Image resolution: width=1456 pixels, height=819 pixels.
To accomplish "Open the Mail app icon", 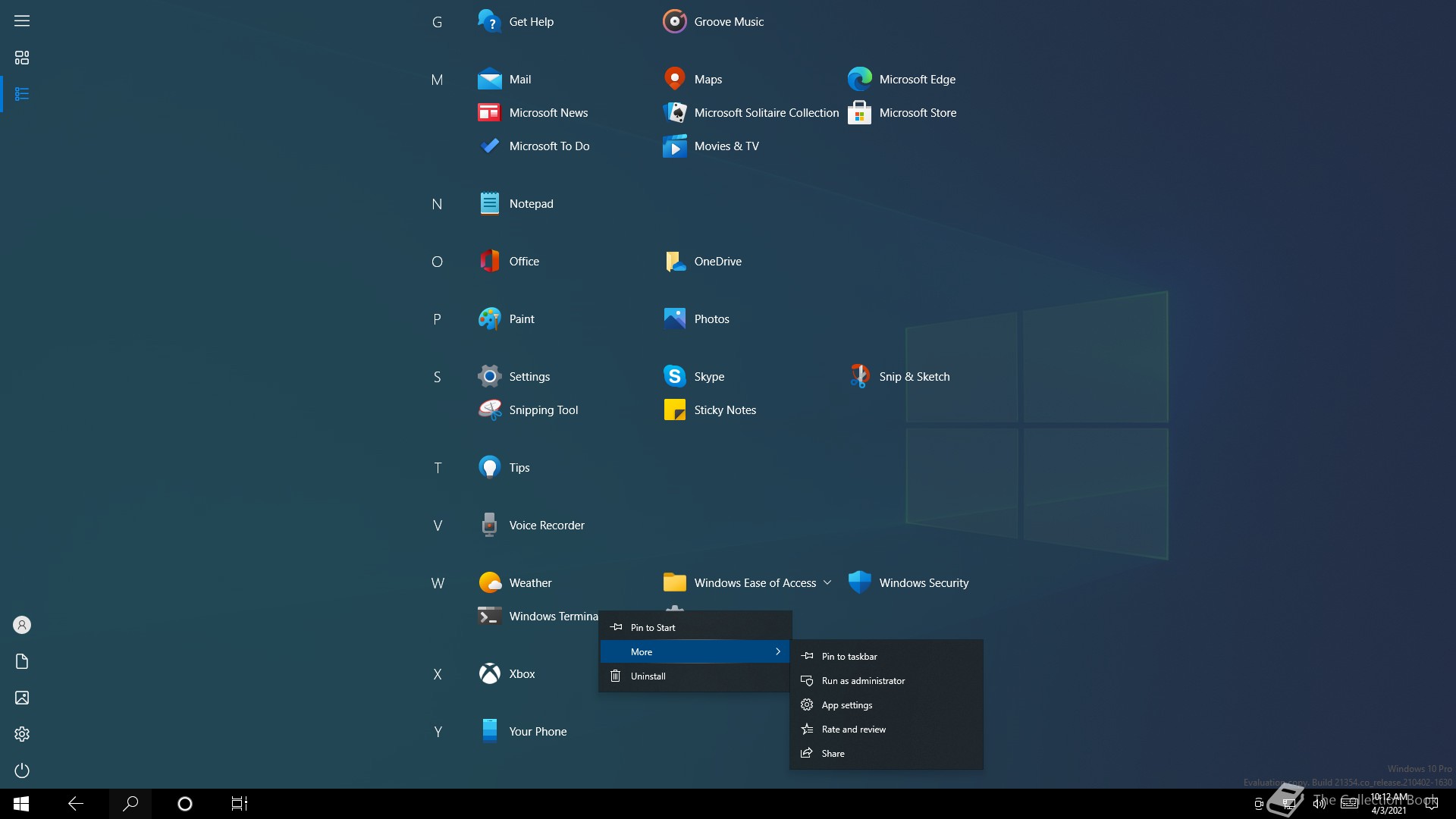I will (489, 79).
